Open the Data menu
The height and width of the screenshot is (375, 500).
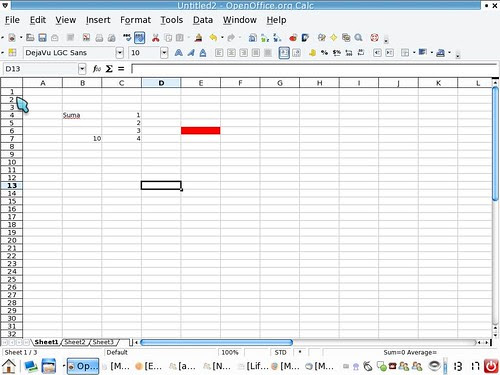tap(203, 20)
